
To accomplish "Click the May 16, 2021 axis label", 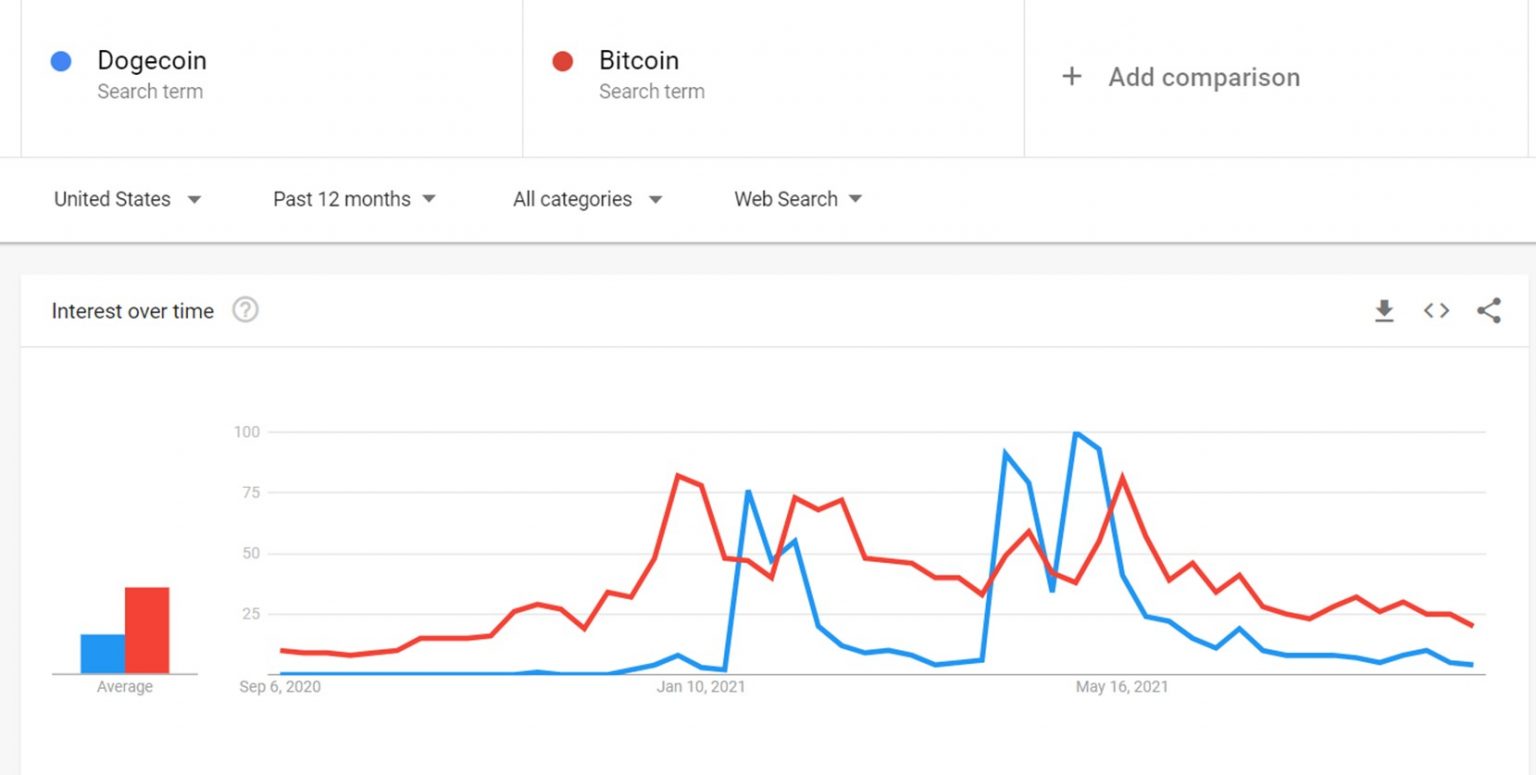I will (1122, 687).
